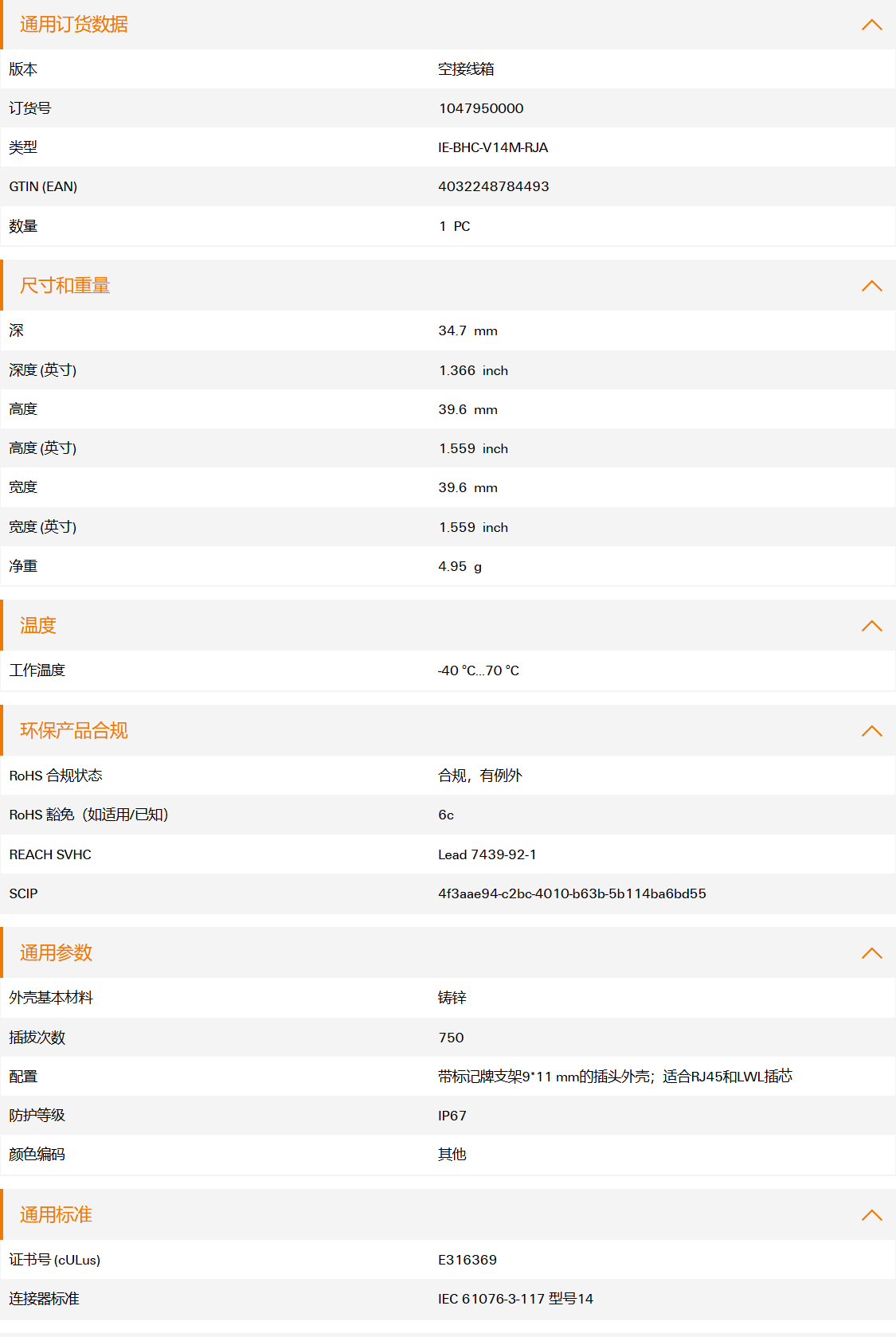Image resolution: width=896 pixels, height=1337 pixels.
Task: Click the 温度 section heading
Action: pos(38,626)
